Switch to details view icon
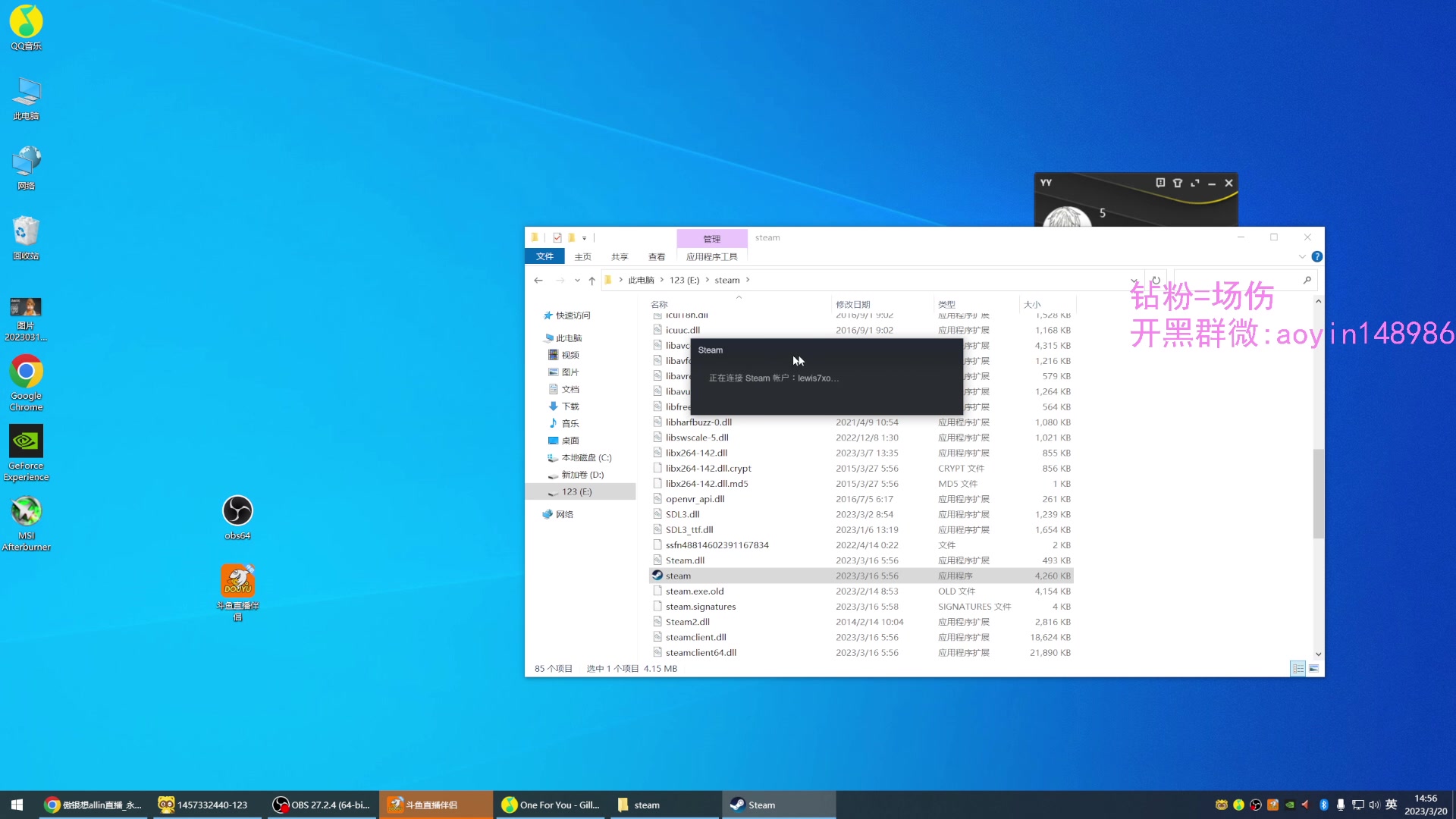The width and height of the screenshot is (1456, 819). 1298,669
